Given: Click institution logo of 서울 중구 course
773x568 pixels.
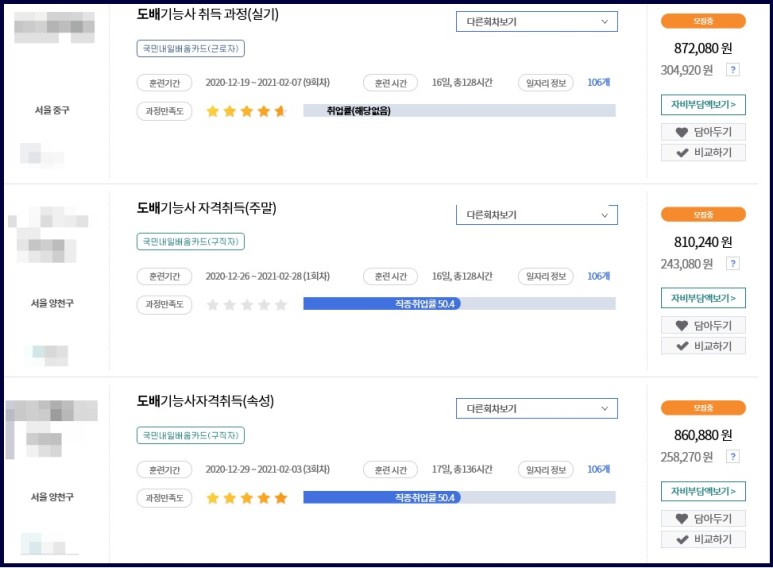Looking at the screenshot, I should point(54,27).
